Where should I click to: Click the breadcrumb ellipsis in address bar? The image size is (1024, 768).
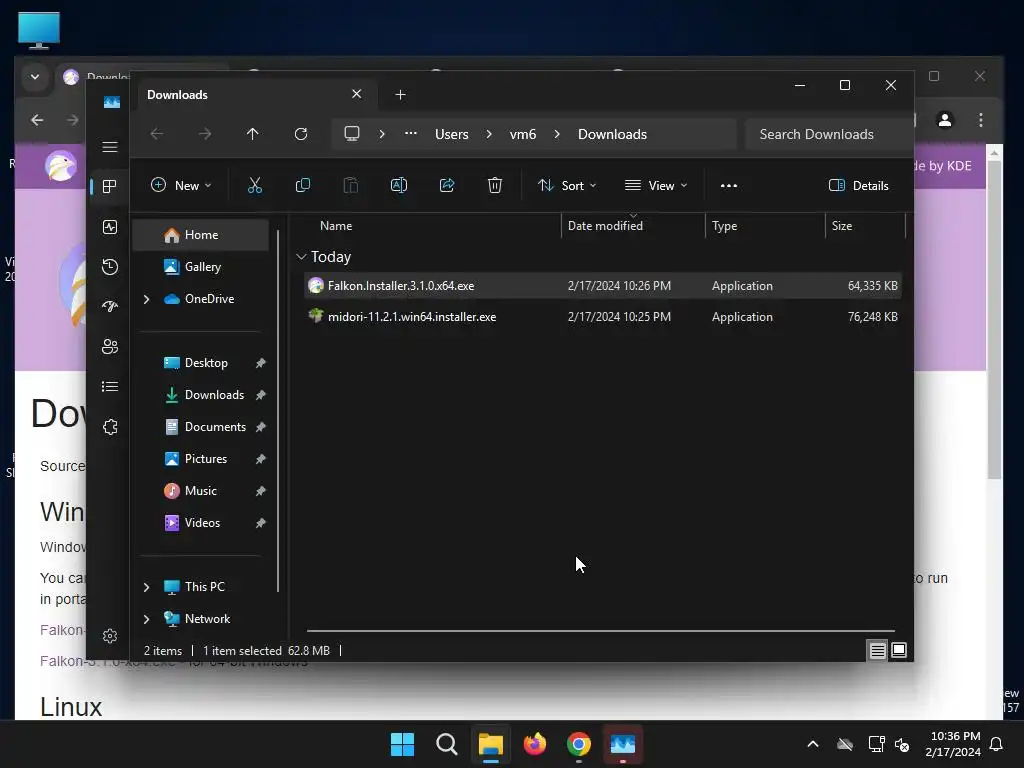pyautogui.click(x=411, y=134)
